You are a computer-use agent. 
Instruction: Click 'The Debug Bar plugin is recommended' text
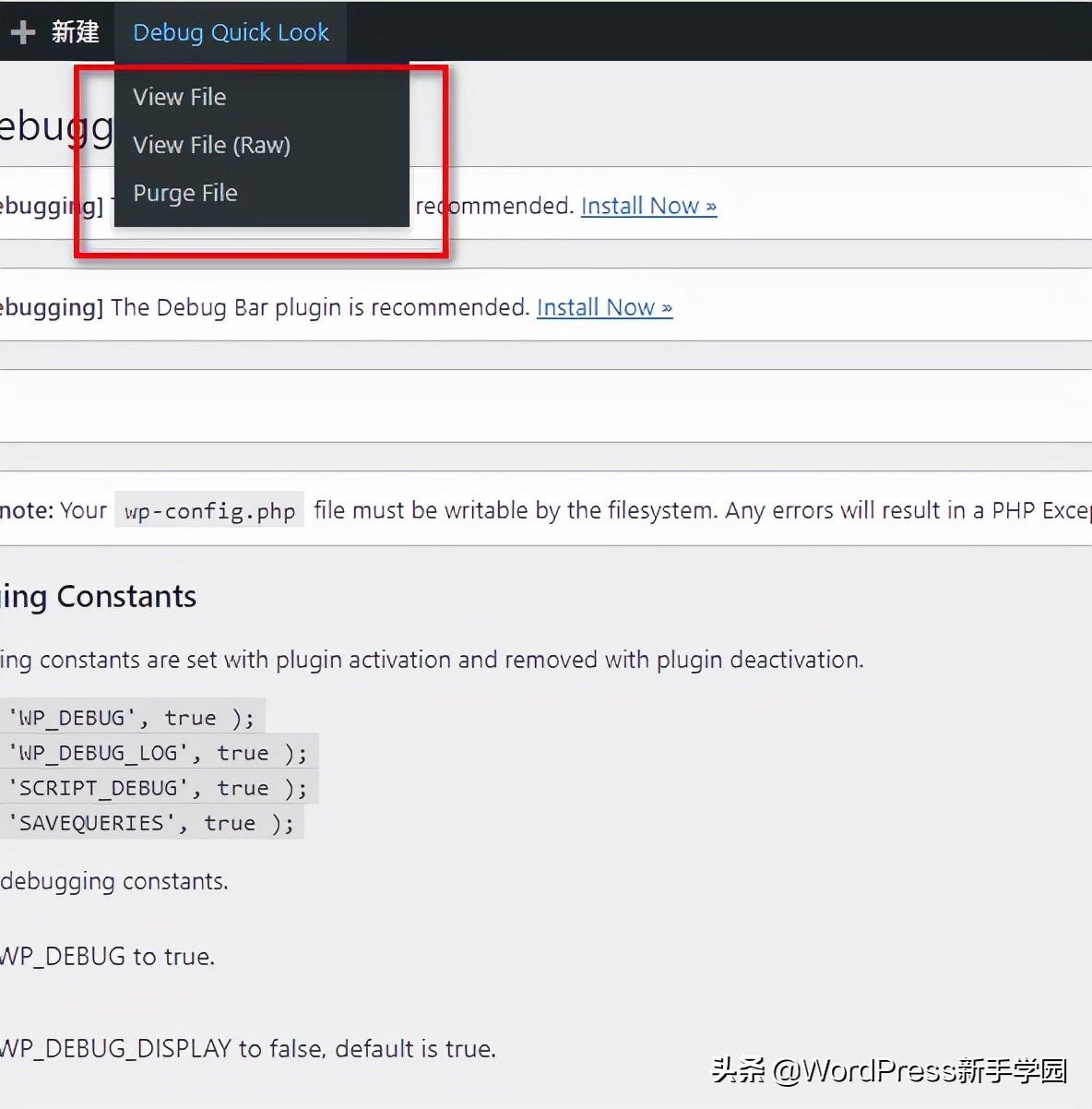[x=320, y=307]
